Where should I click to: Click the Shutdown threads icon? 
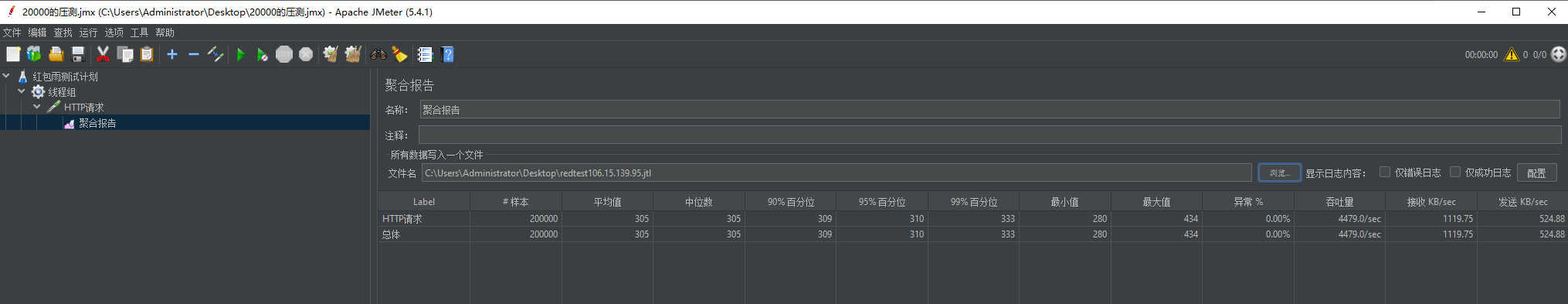(306, 54)
